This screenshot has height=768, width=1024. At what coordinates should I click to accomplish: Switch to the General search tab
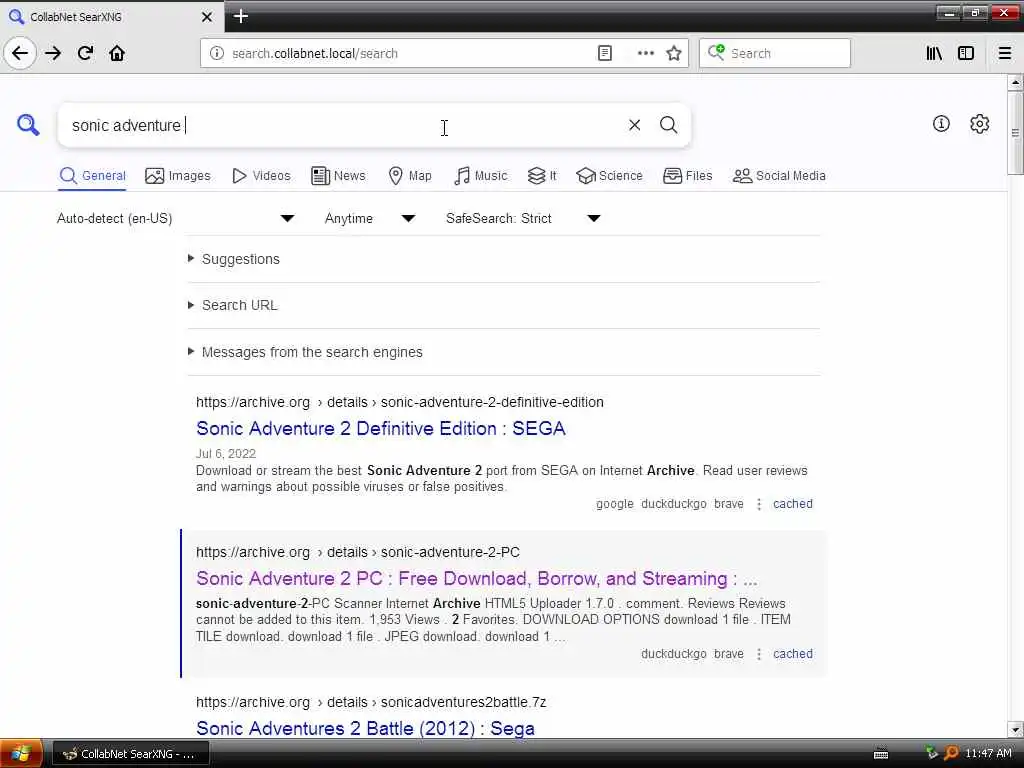[x=93, y=176]
